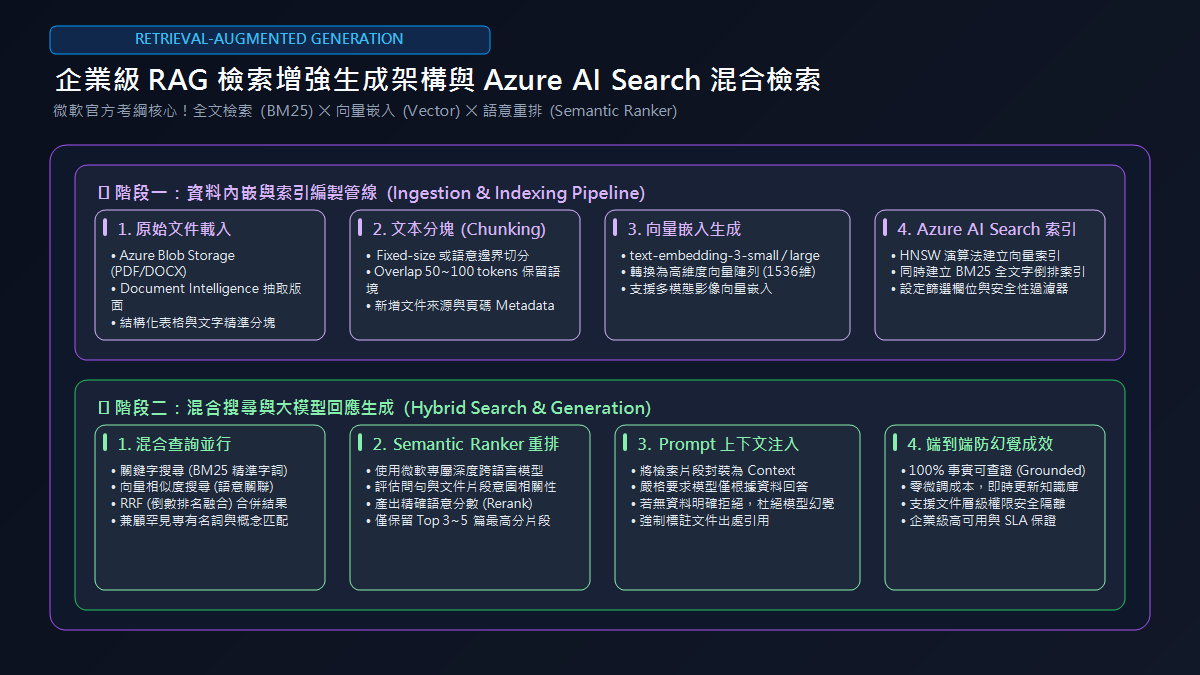Viewport: 1200px width, 675px height.
Task: Click the bullet "零微調成本,即時更新知識庫"
Action: pos(989,487)
